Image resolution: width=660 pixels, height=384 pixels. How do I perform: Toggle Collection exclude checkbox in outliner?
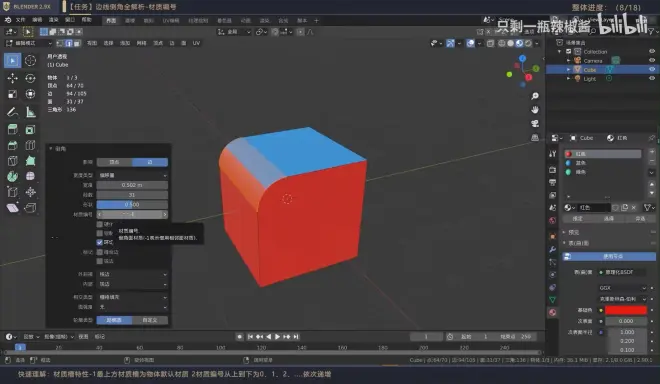(x=569, y=51)
